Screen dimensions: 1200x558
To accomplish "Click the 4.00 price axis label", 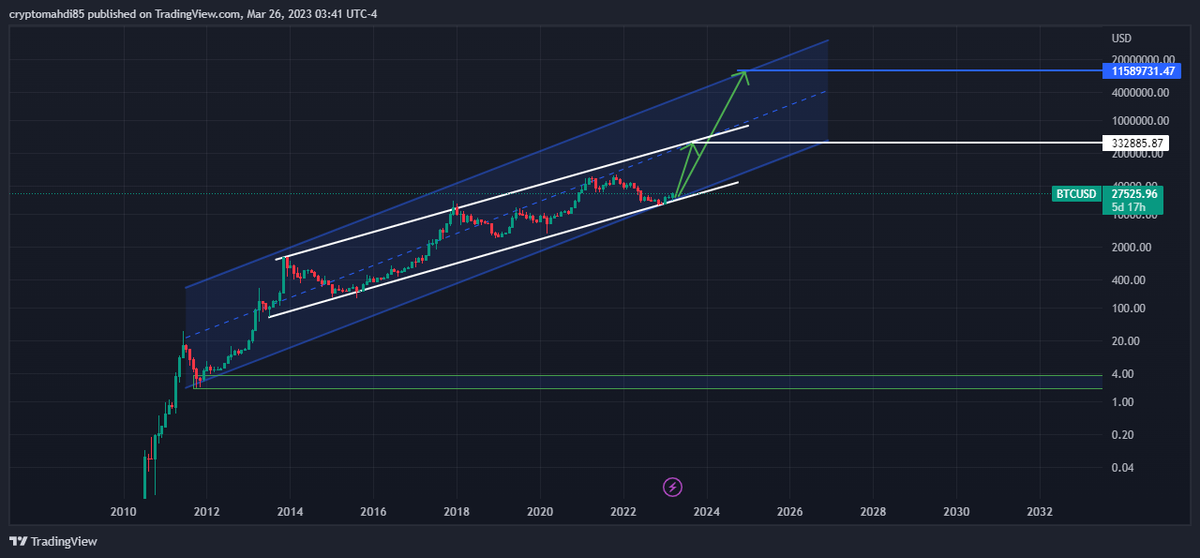I will tap(1122, 374).
